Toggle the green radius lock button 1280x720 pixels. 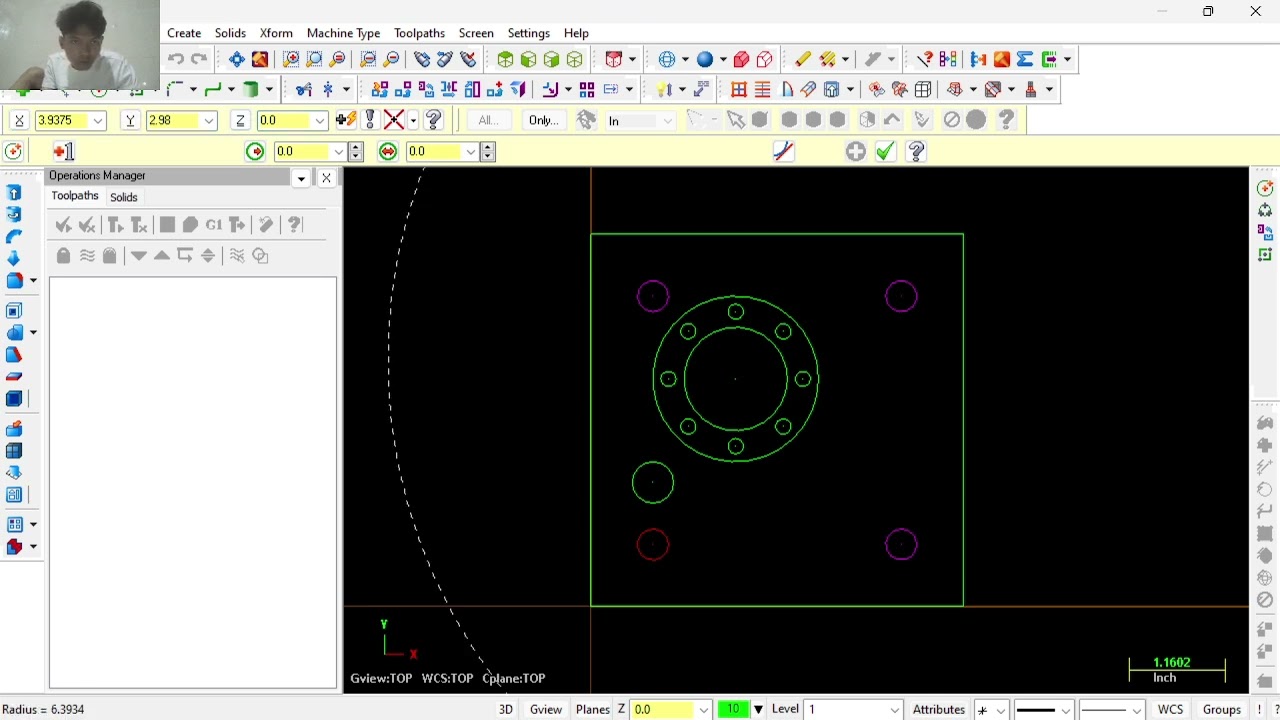255,151
